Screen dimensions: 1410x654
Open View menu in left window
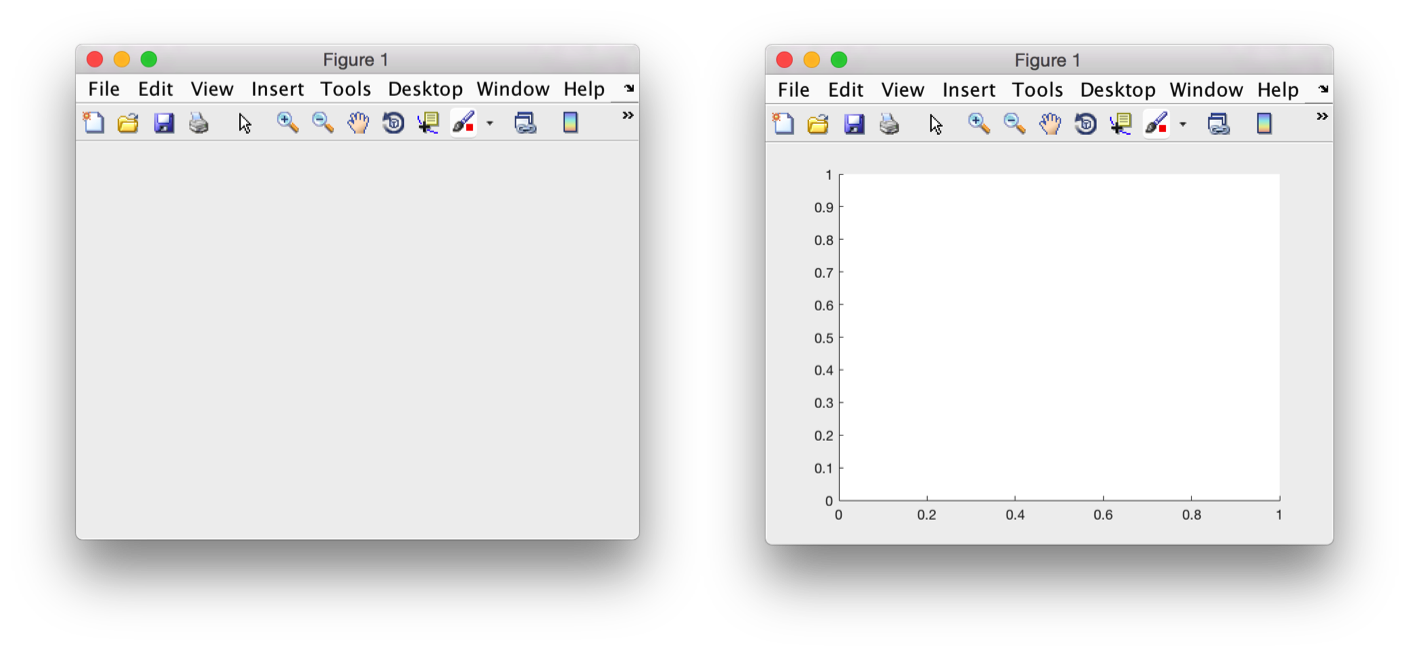tap(212, 89)
